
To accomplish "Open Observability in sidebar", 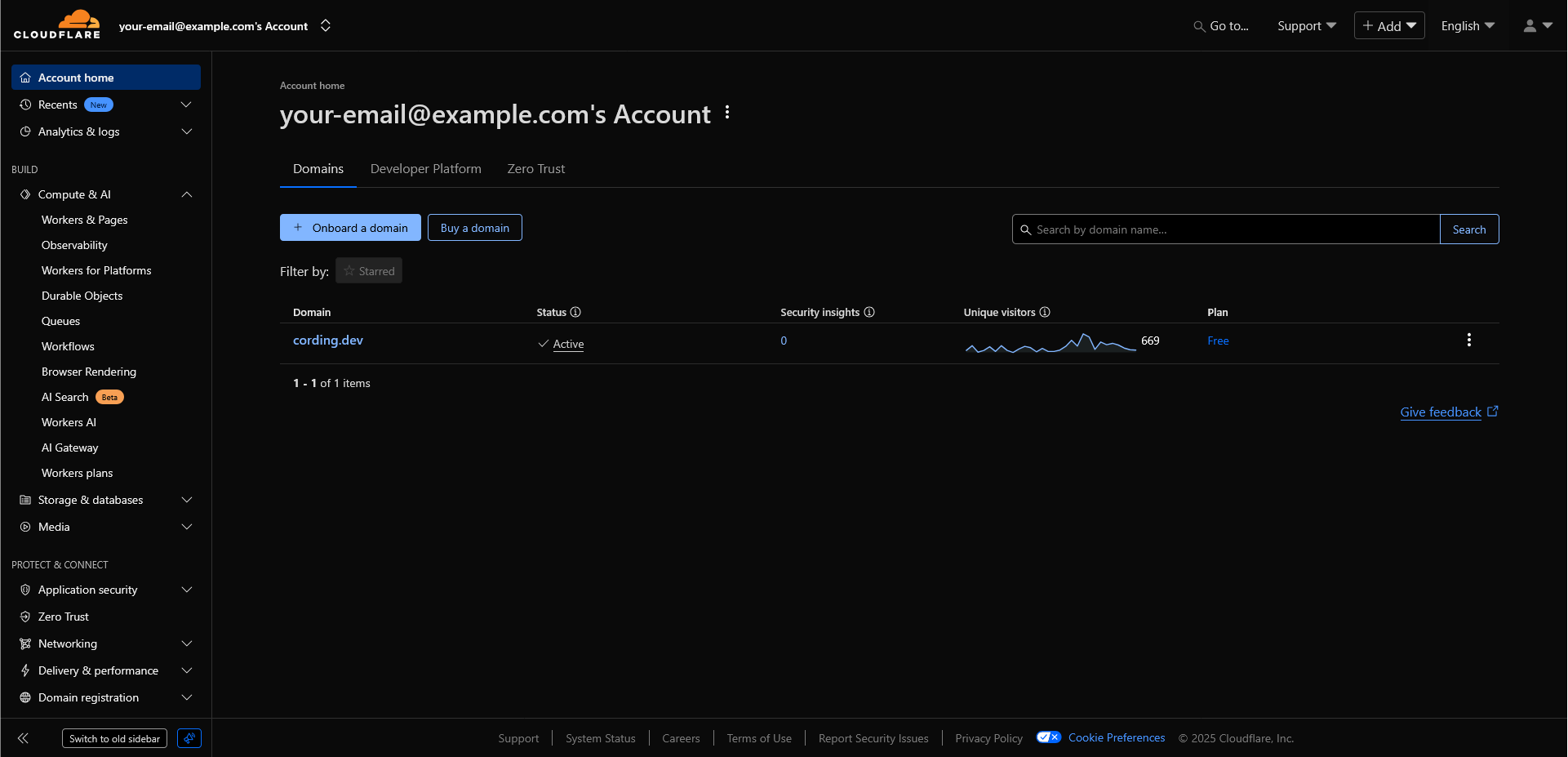I will [x=74, y=245].
